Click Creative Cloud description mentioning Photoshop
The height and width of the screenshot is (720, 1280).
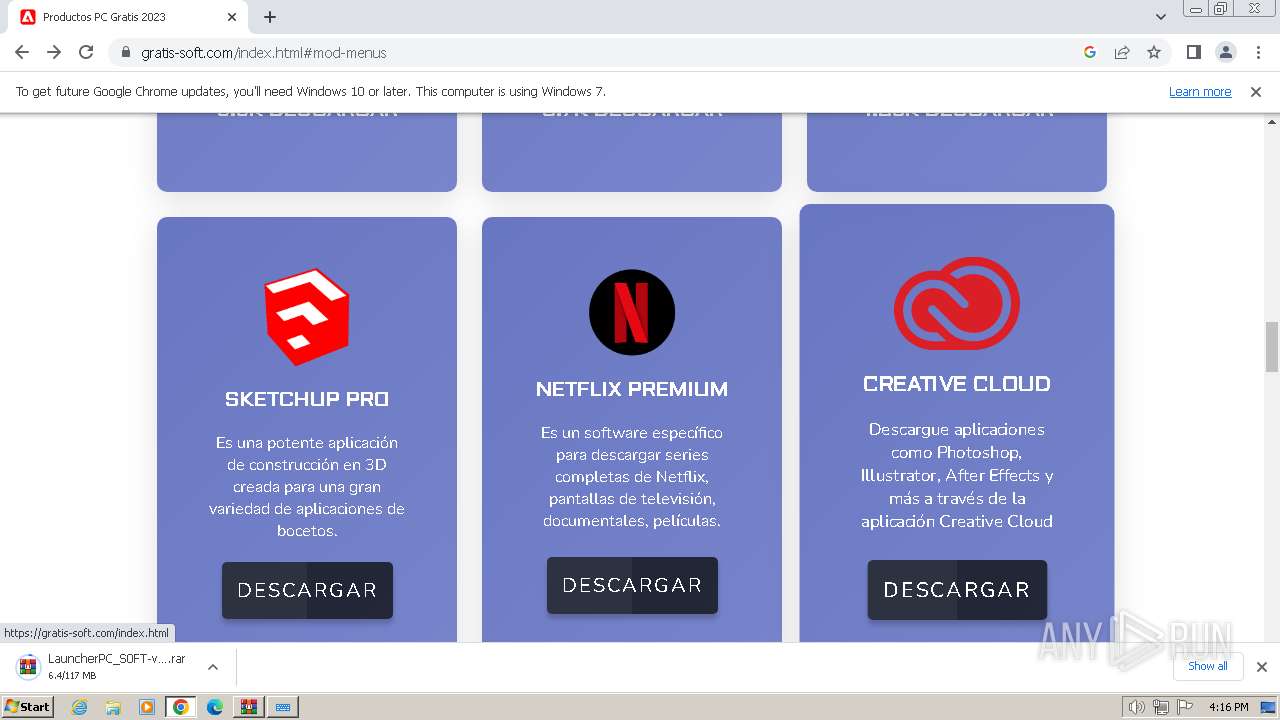tap(957, 475)
